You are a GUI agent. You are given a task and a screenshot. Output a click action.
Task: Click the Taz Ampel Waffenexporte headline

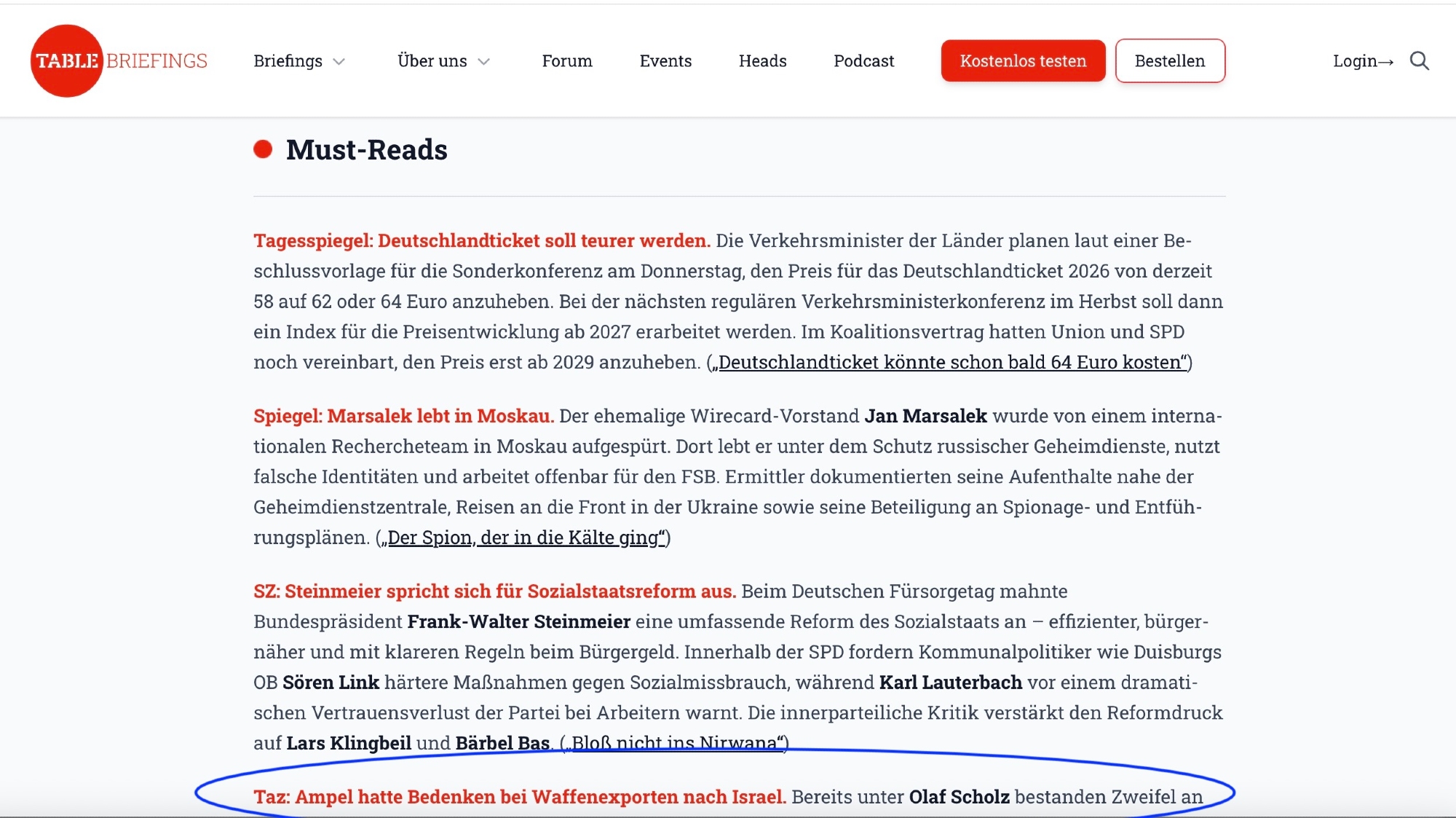coord(519,797)
